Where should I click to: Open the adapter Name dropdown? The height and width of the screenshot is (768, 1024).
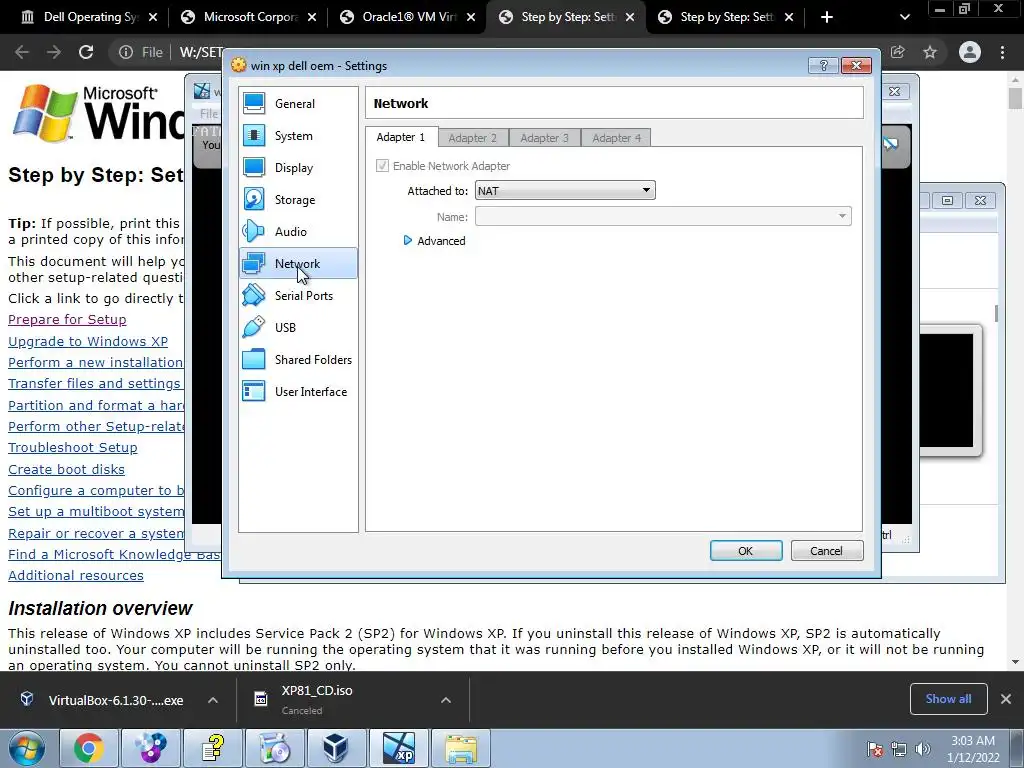[663, 216]
